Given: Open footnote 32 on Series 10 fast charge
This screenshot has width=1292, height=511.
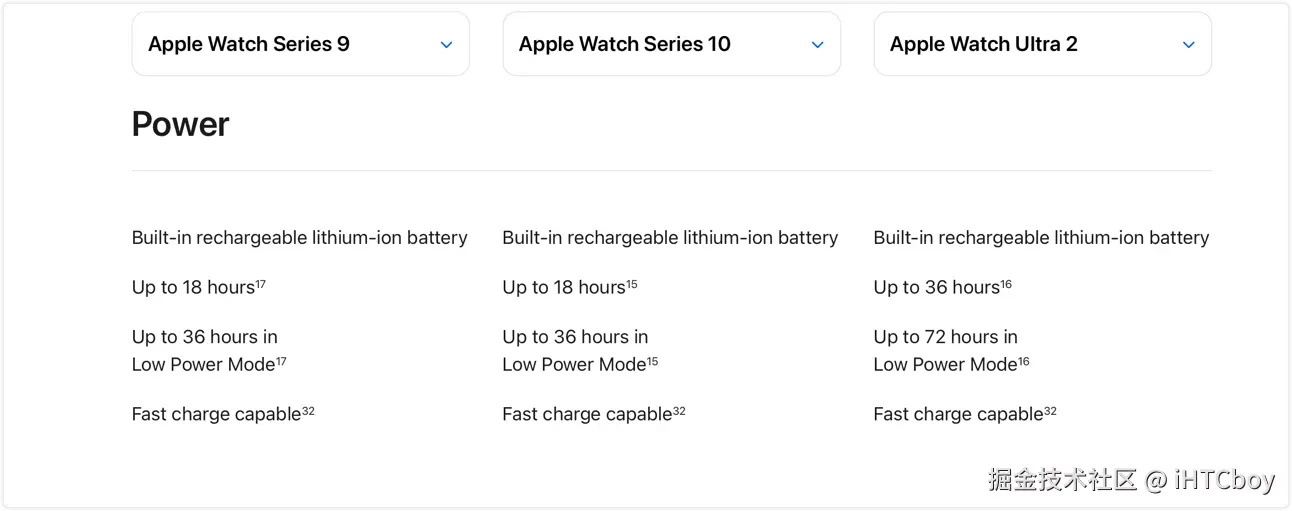Looking at the screenshot, I should 680,411.
